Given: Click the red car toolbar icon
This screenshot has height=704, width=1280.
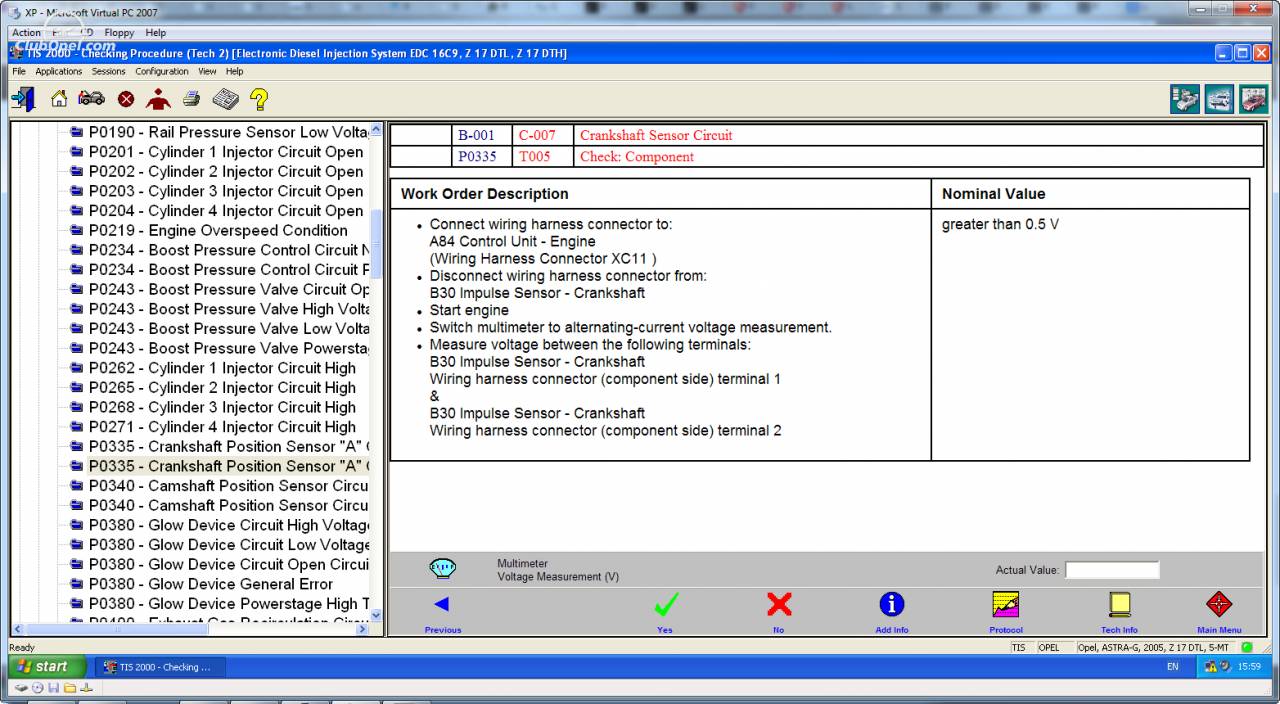Looking at the screenshot, I should (x=1253, y=100).
